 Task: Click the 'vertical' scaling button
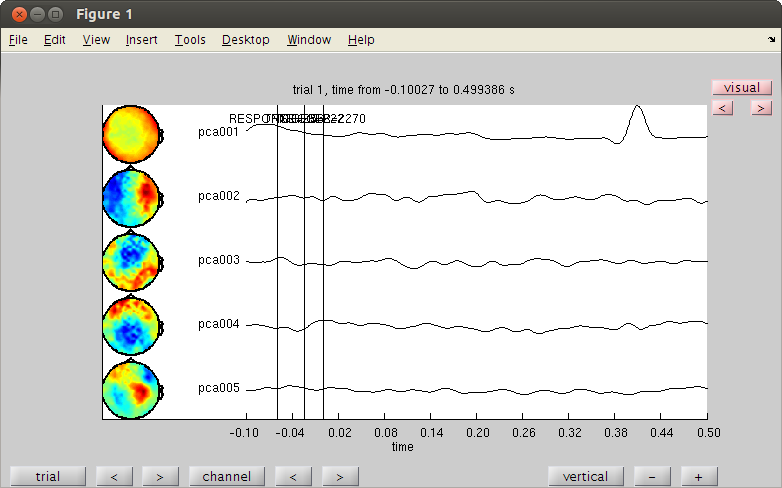[586, 477]
